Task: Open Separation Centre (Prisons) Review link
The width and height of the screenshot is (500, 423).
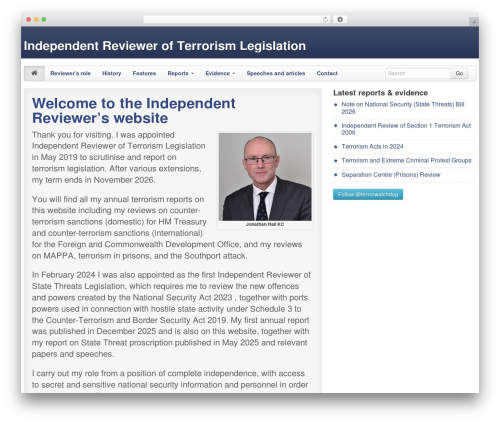Action: pyautogui.click(x=391, y=175)
